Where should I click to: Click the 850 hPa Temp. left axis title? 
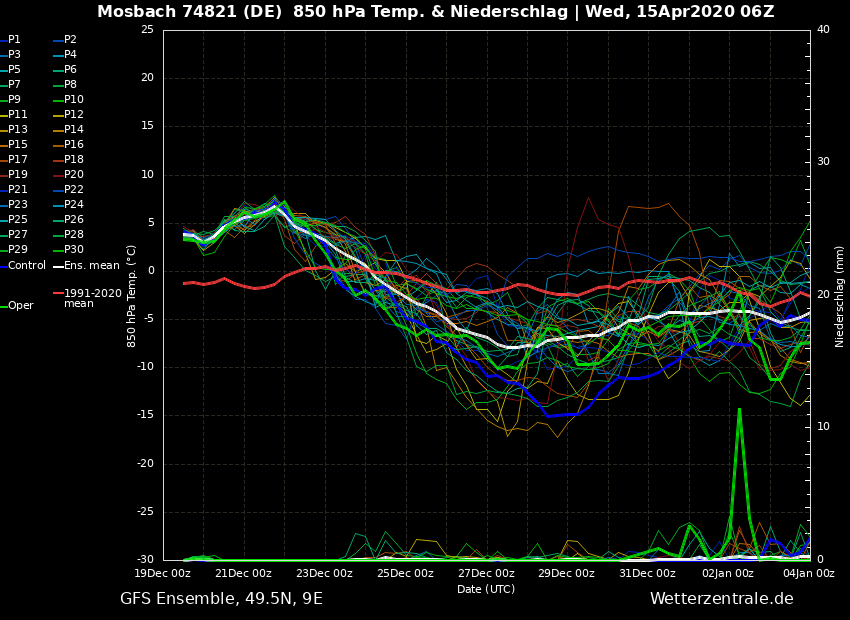click(132, 296)
